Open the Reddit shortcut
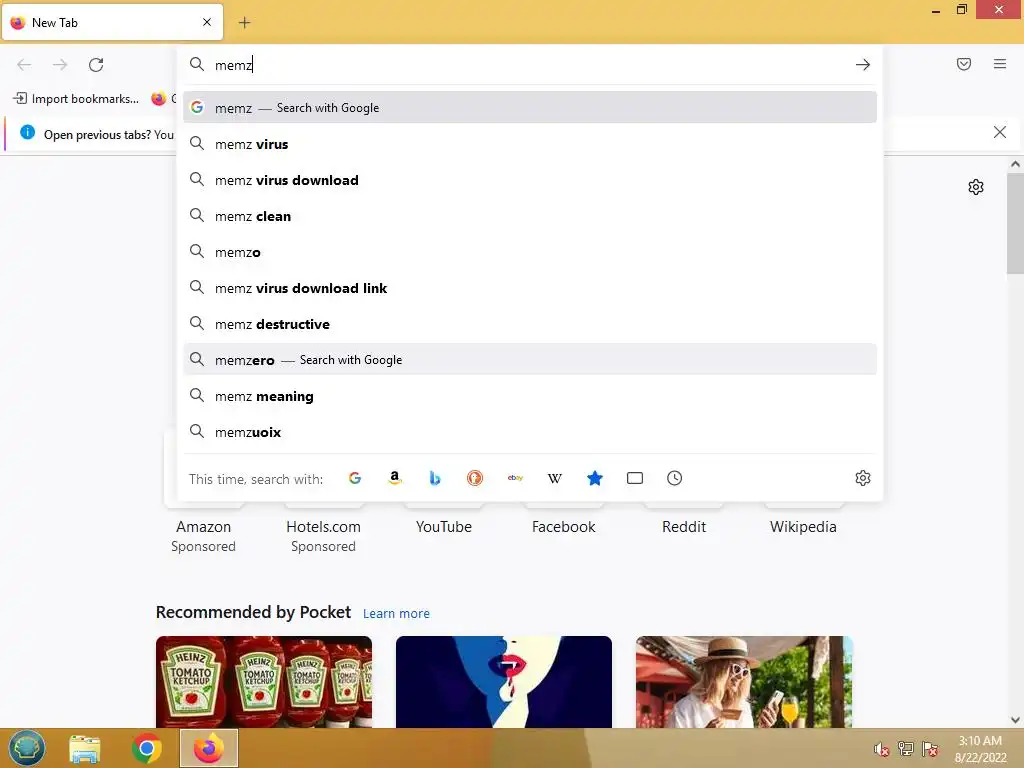The height and width of the screenshot is (768, 1024). [x=684, y=526]
